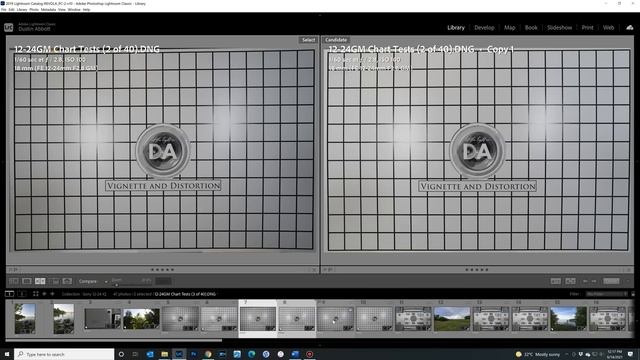Deselect the right Candidate photo using X
The image size is (640, 360).
[629, 270]
